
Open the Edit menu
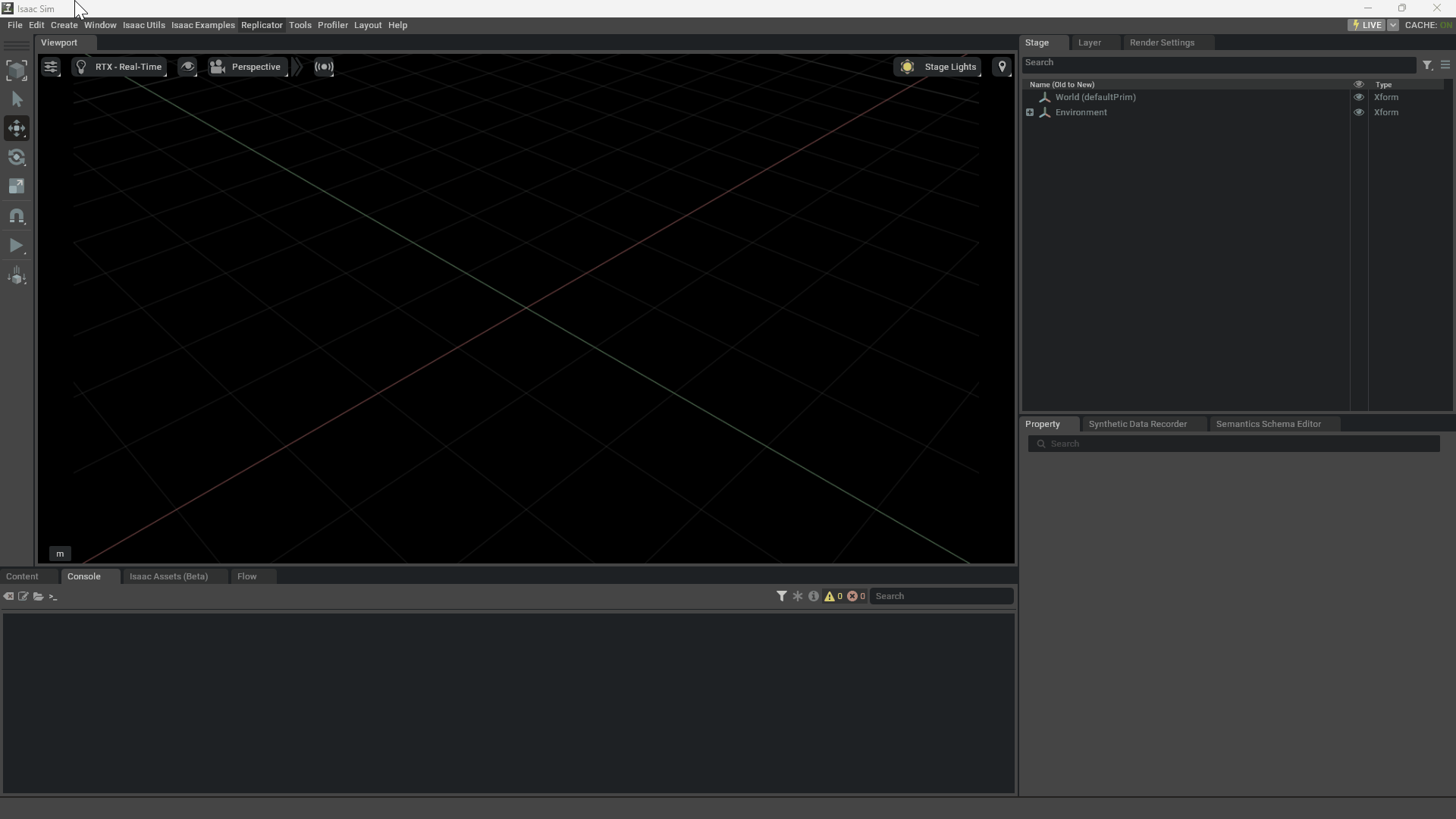pos(36,25)
